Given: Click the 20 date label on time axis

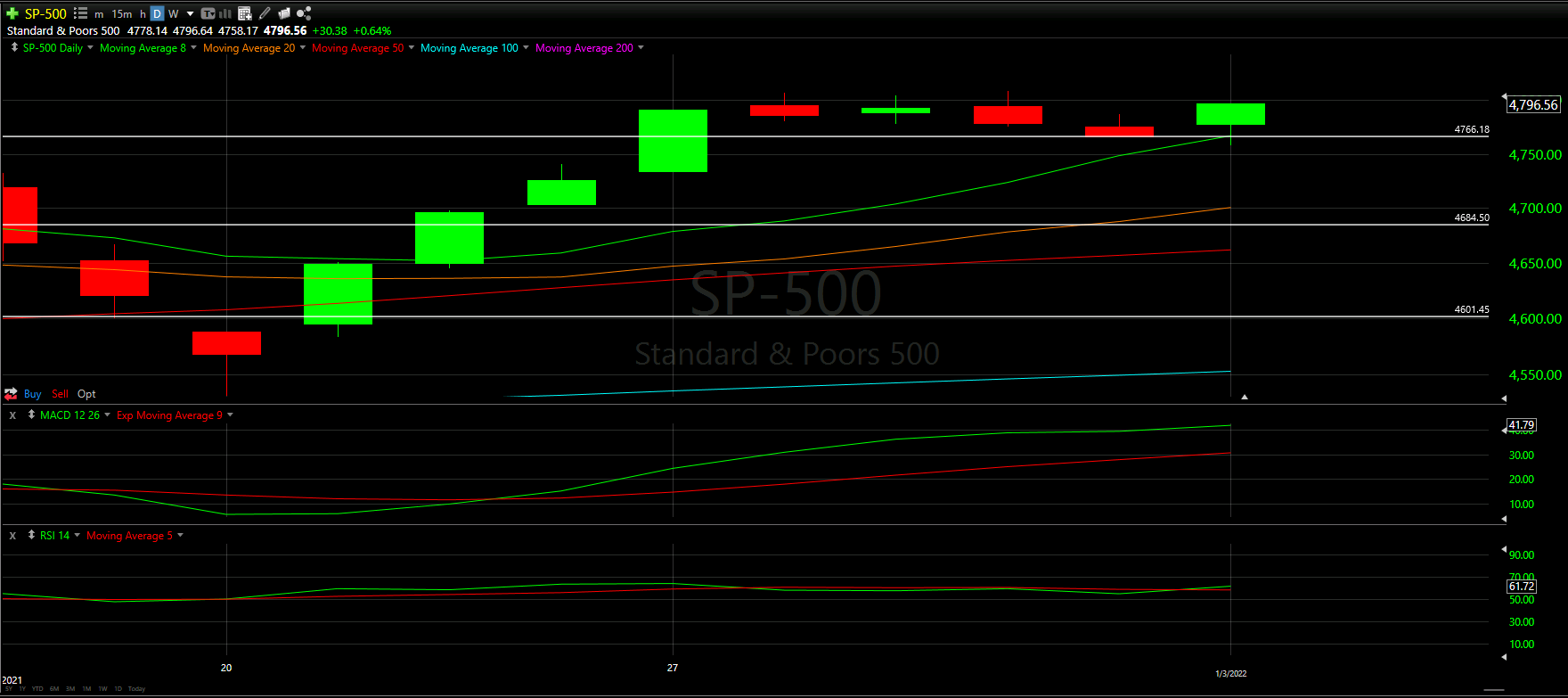Looking at the screenshot, I should [226, 668].
